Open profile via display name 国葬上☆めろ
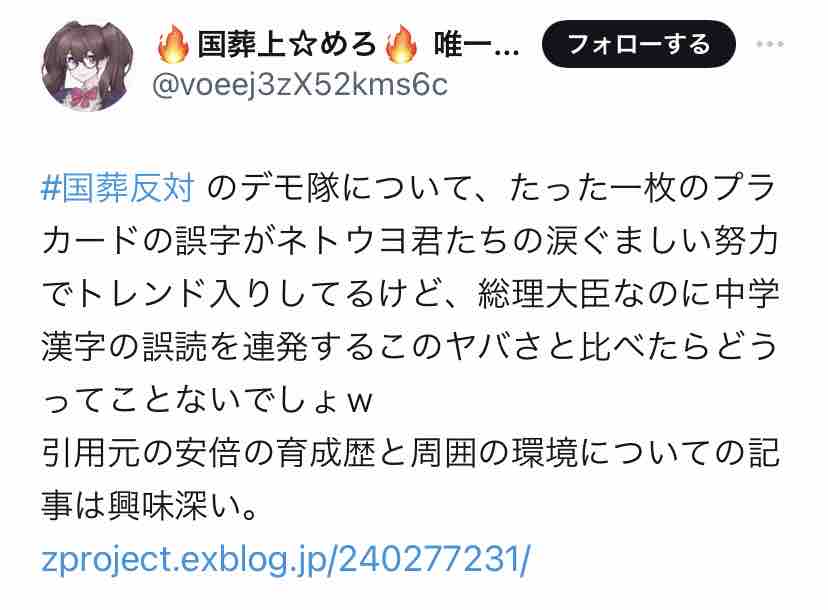The image size is (828, 610). tap(287, 44)
